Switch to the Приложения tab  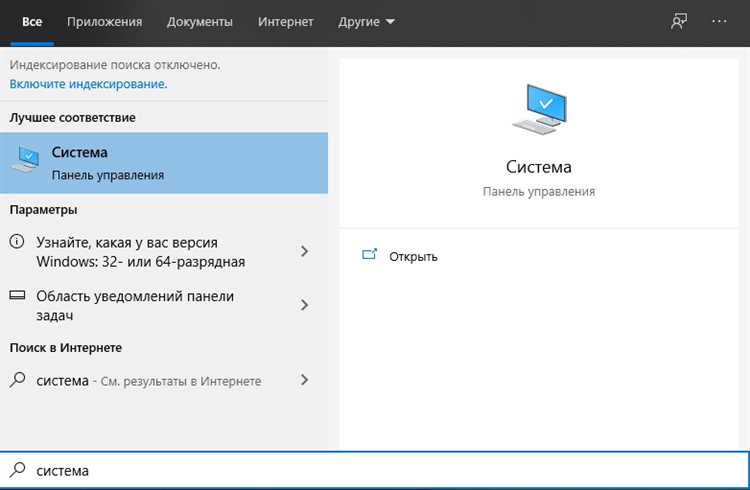pyautogui.click(x=104, y=22)
